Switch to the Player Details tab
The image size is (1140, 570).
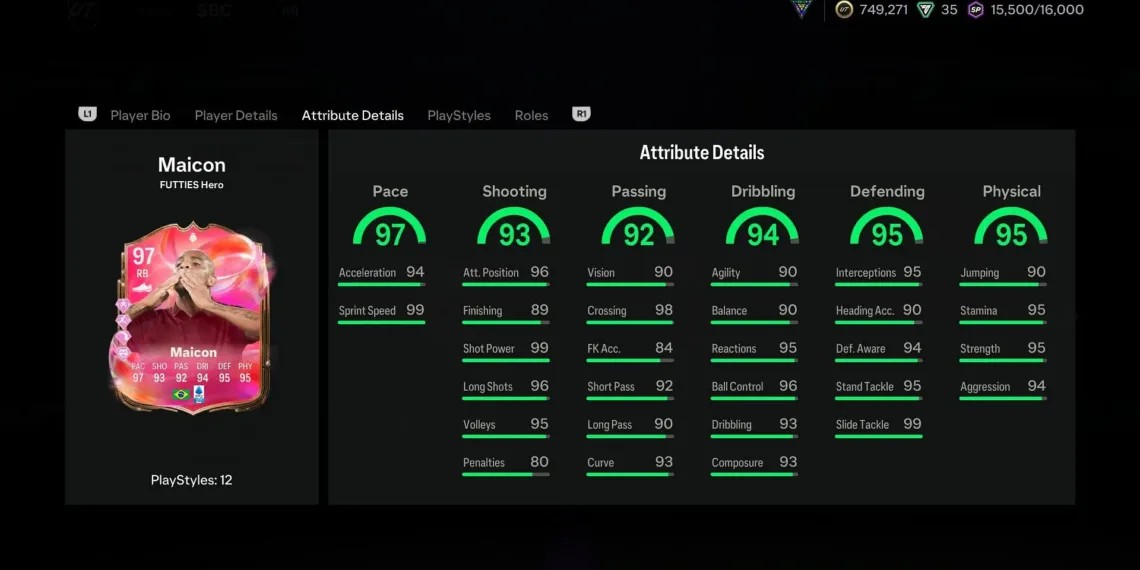click(236, 115)
